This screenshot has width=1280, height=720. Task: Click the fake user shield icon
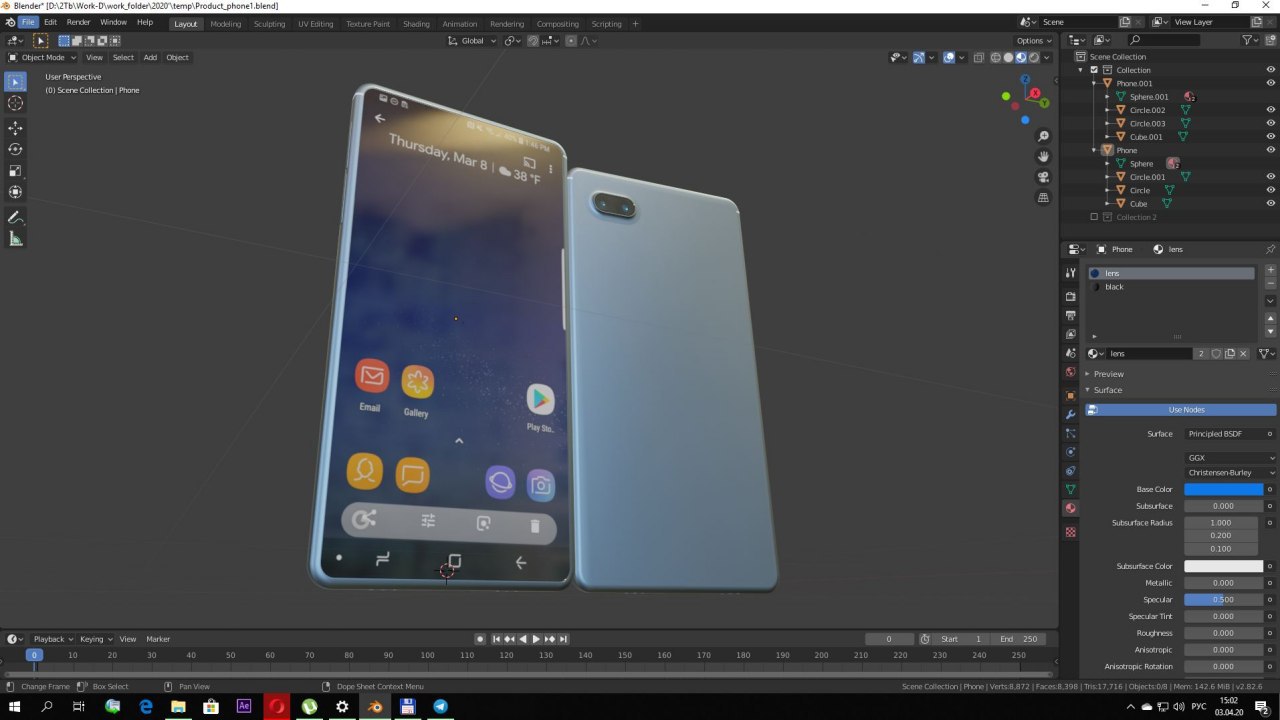(1216, 353)
